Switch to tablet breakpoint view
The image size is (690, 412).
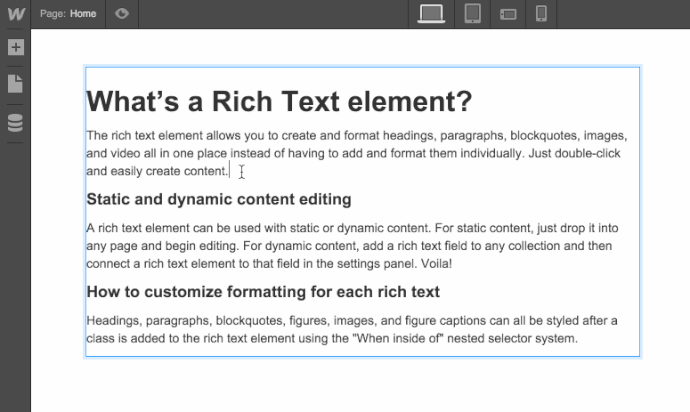(x=473, y=14)
